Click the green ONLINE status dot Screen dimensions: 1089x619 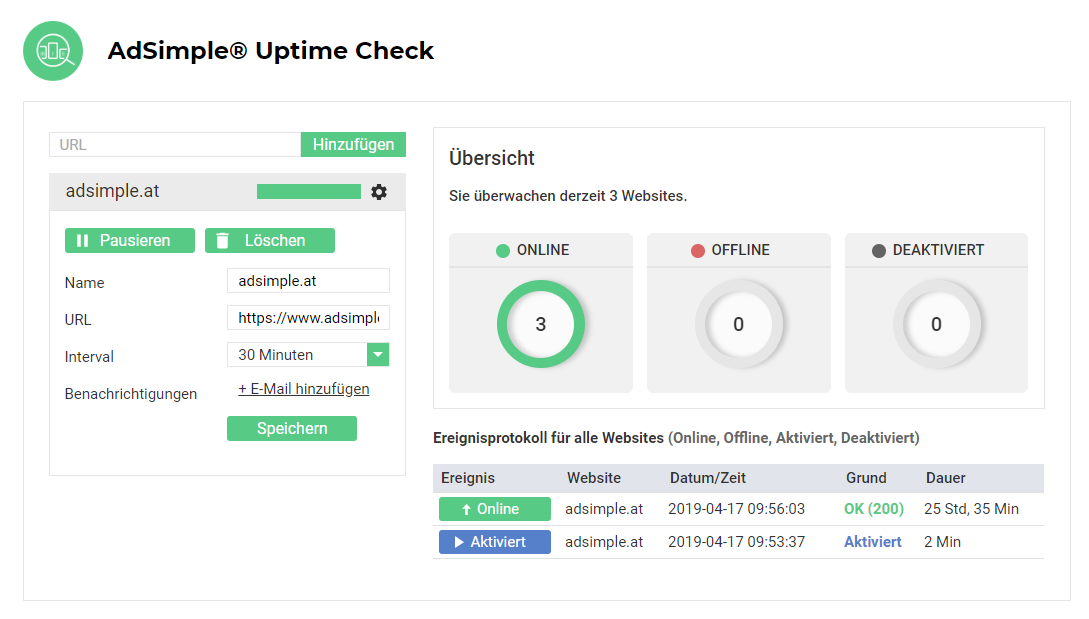503,250
